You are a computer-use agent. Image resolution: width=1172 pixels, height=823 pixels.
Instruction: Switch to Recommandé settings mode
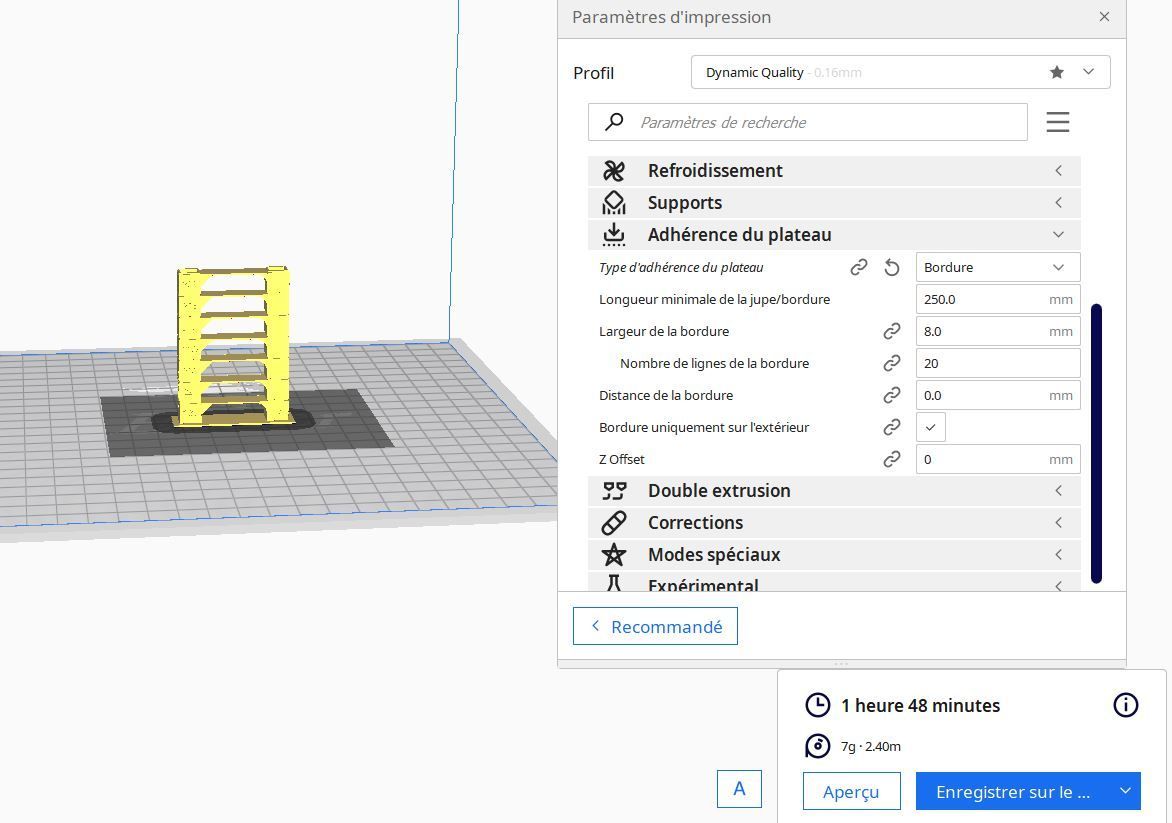coord(656,626)
